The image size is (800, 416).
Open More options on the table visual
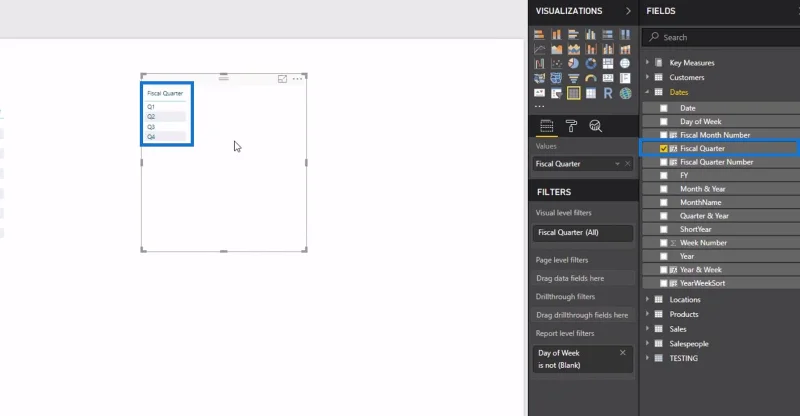click(x=297, y=79)
